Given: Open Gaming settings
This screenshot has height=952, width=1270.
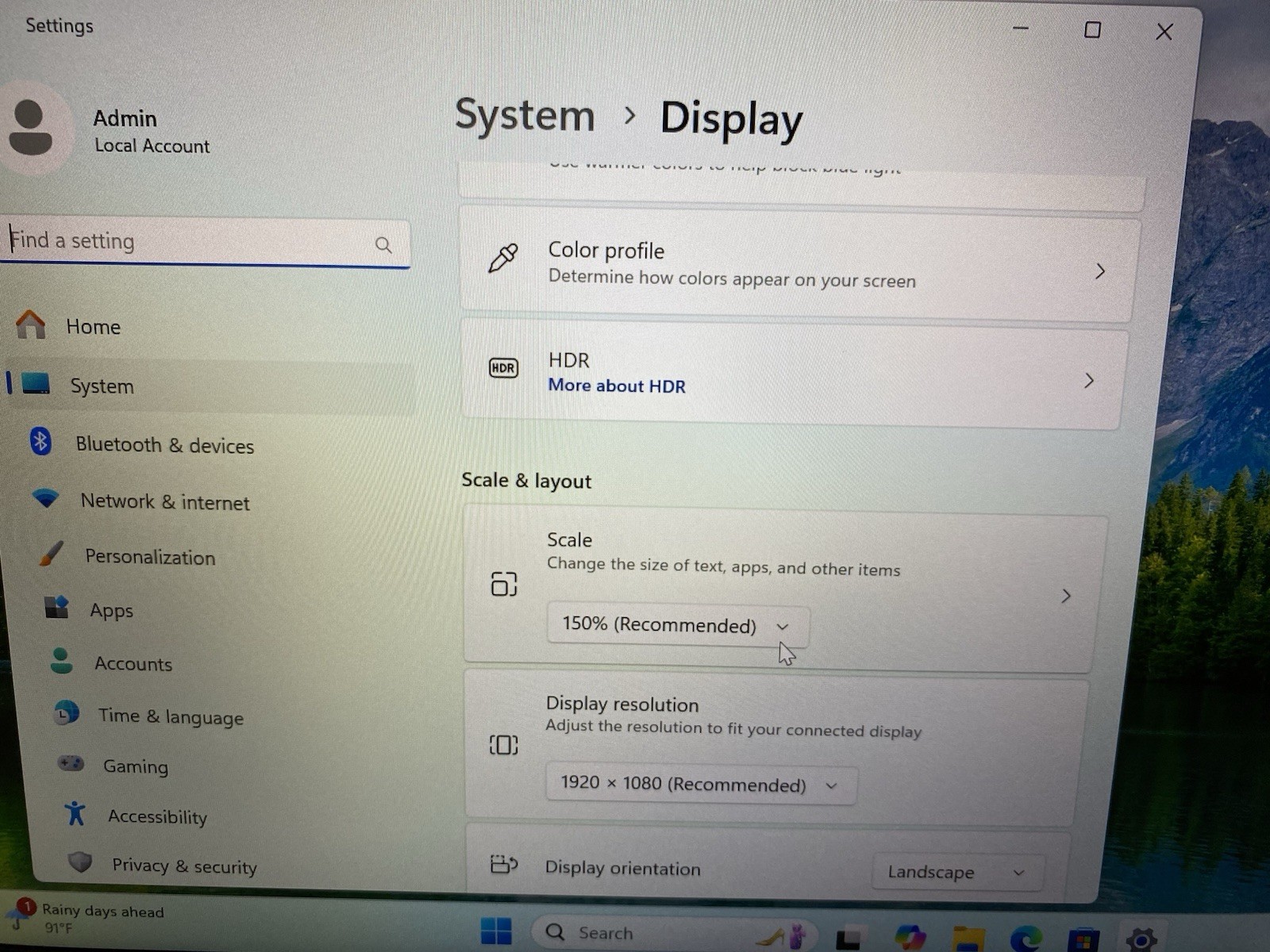Looking at the screenshot, I should click(135, 767).
